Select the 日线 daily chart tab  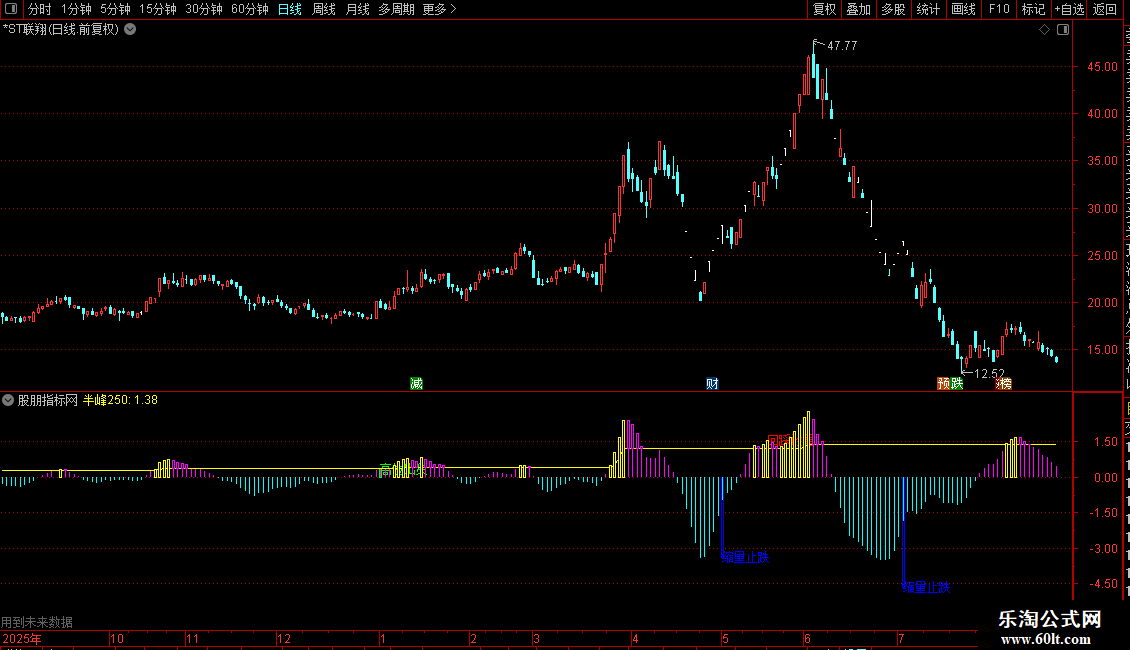tap(290, 9)
